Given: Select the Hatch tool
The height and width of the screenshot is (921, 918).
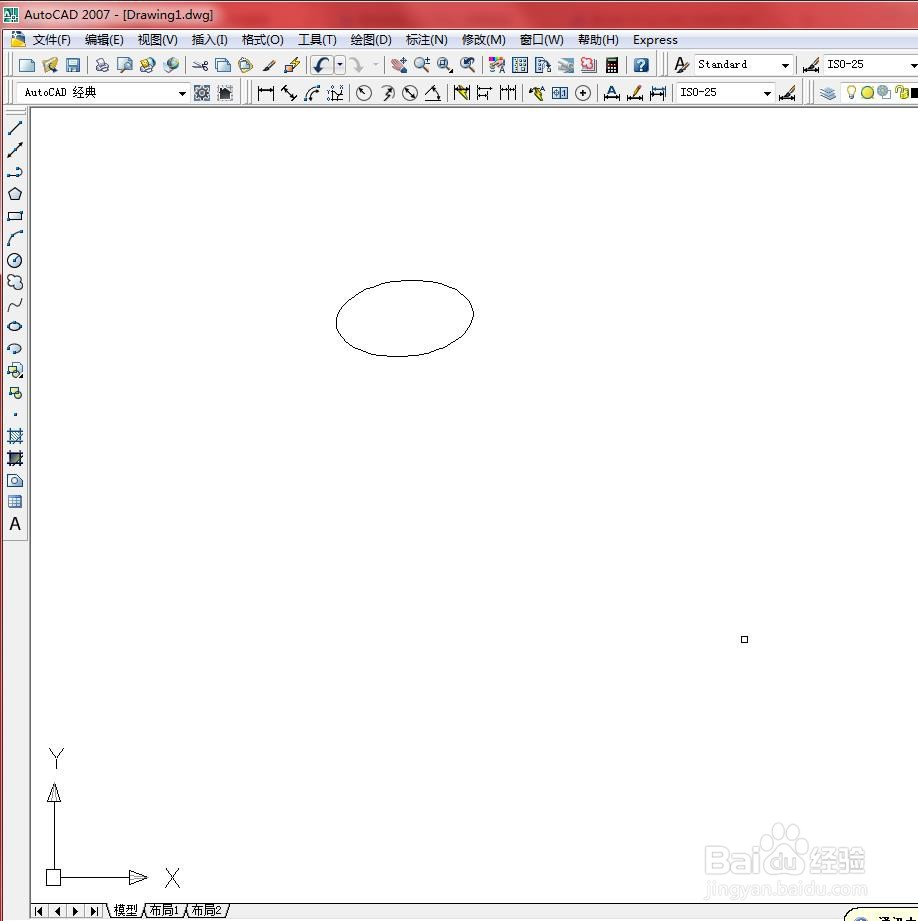Looking at the screenshot, I should click(15, 436).
